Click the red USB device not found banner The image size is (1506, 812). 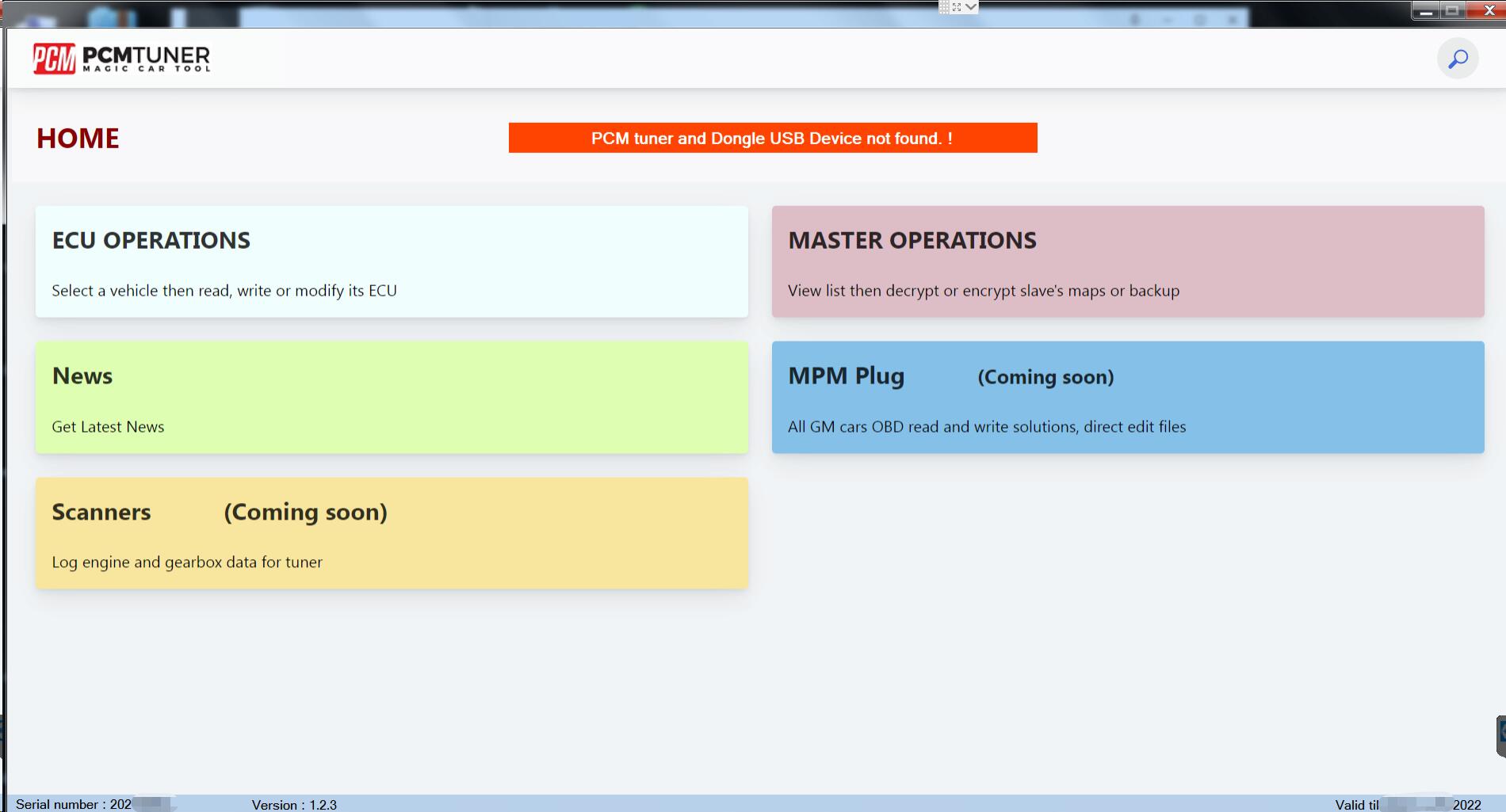click(x=772, y=138)
